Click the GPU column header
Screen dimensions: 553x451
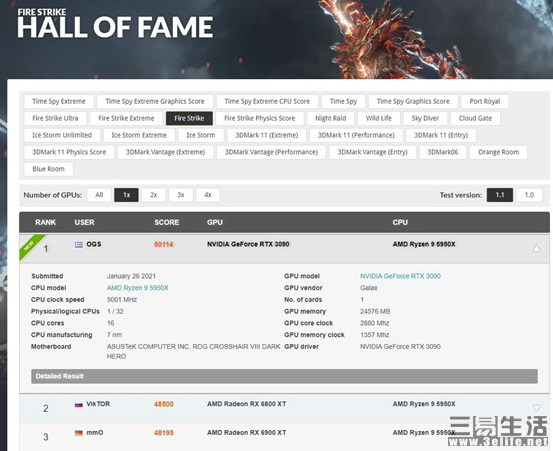pos(215,223)
